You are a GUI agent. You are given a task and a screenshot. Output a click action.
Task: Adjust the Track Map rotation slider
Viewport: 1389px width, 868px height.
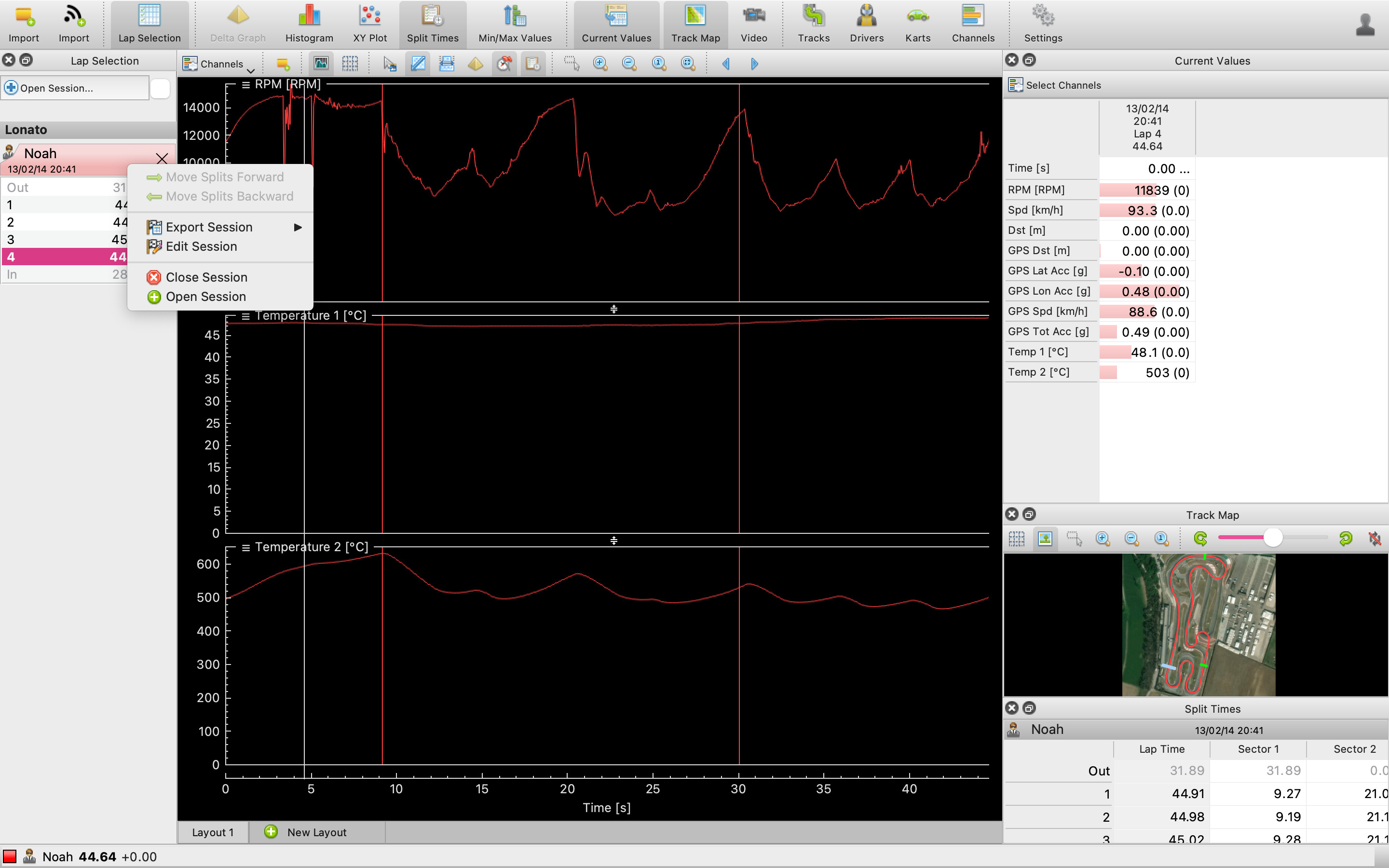(1272, 538)
